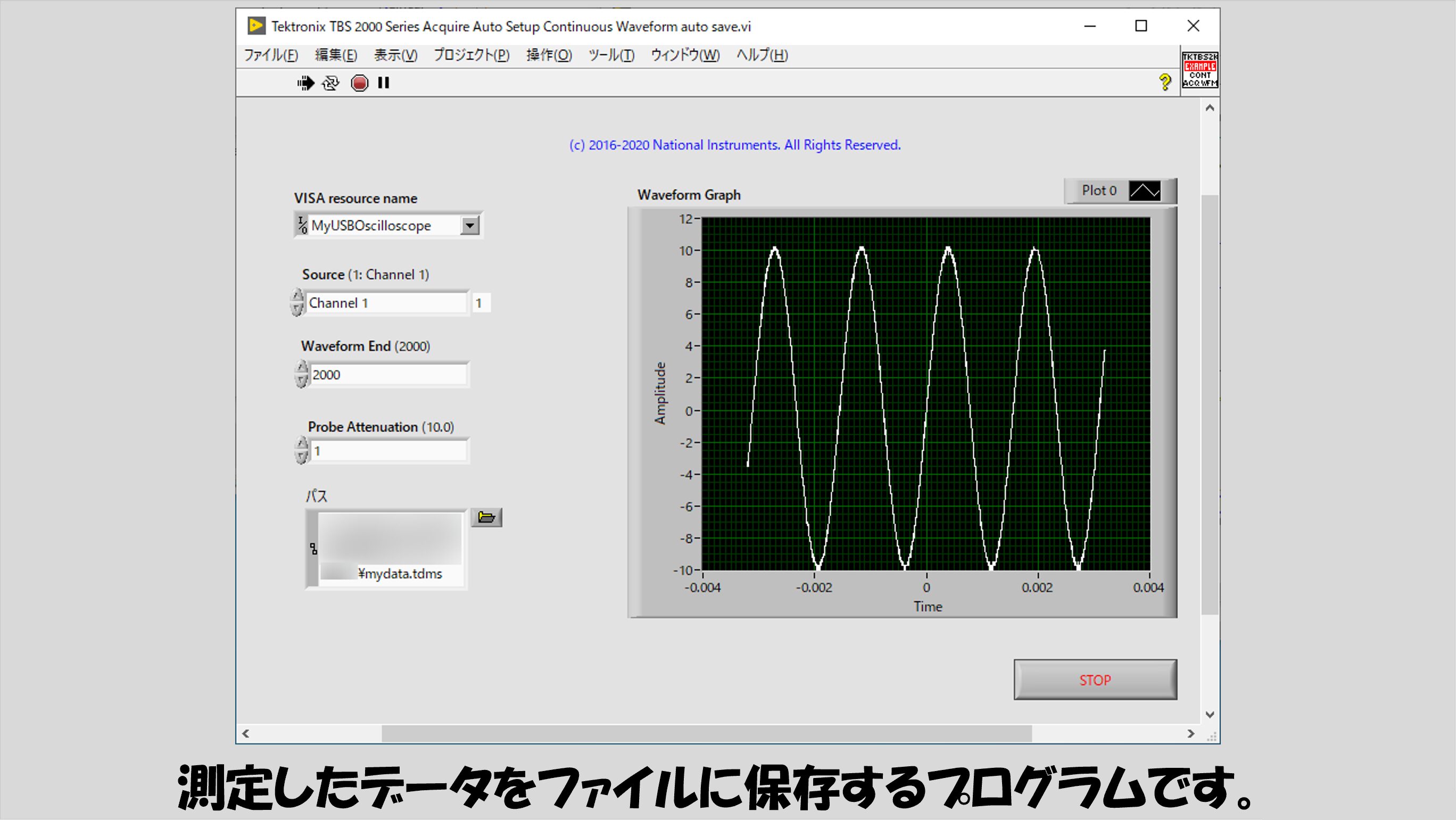The image size is (1456, 820).
Task: Click the Waveform End 2000 input field
Action: click(389, 375)
